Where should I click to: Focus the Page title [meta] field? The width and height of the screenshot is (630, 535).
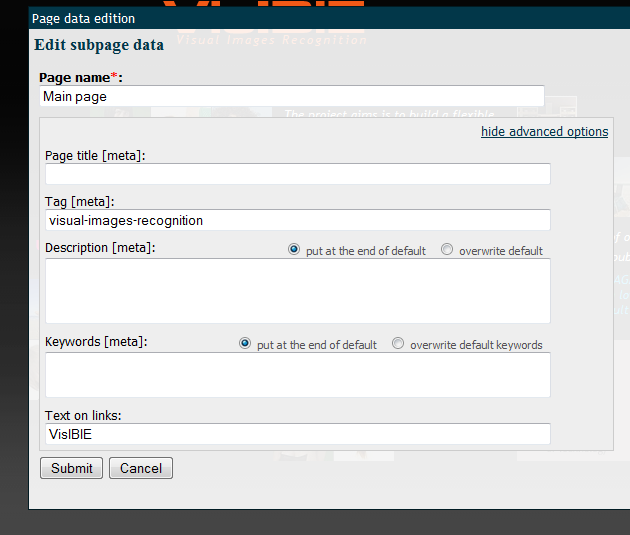(x=298, y=174)
